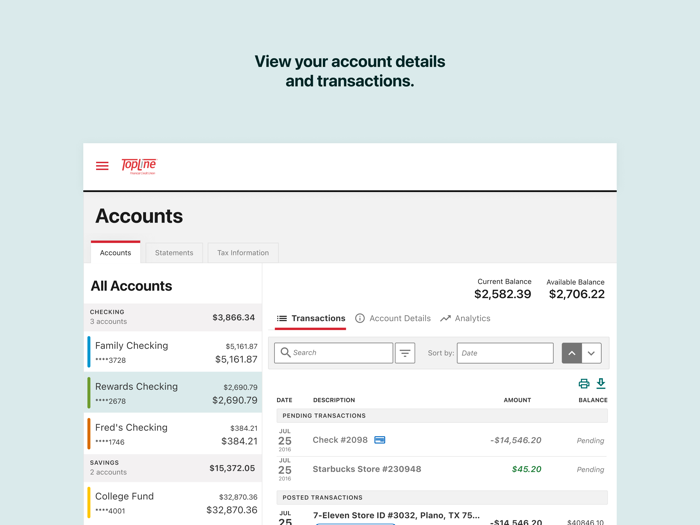Collapse the Savings accounts group header
The image size is (700, 525).
click(173, 468)
